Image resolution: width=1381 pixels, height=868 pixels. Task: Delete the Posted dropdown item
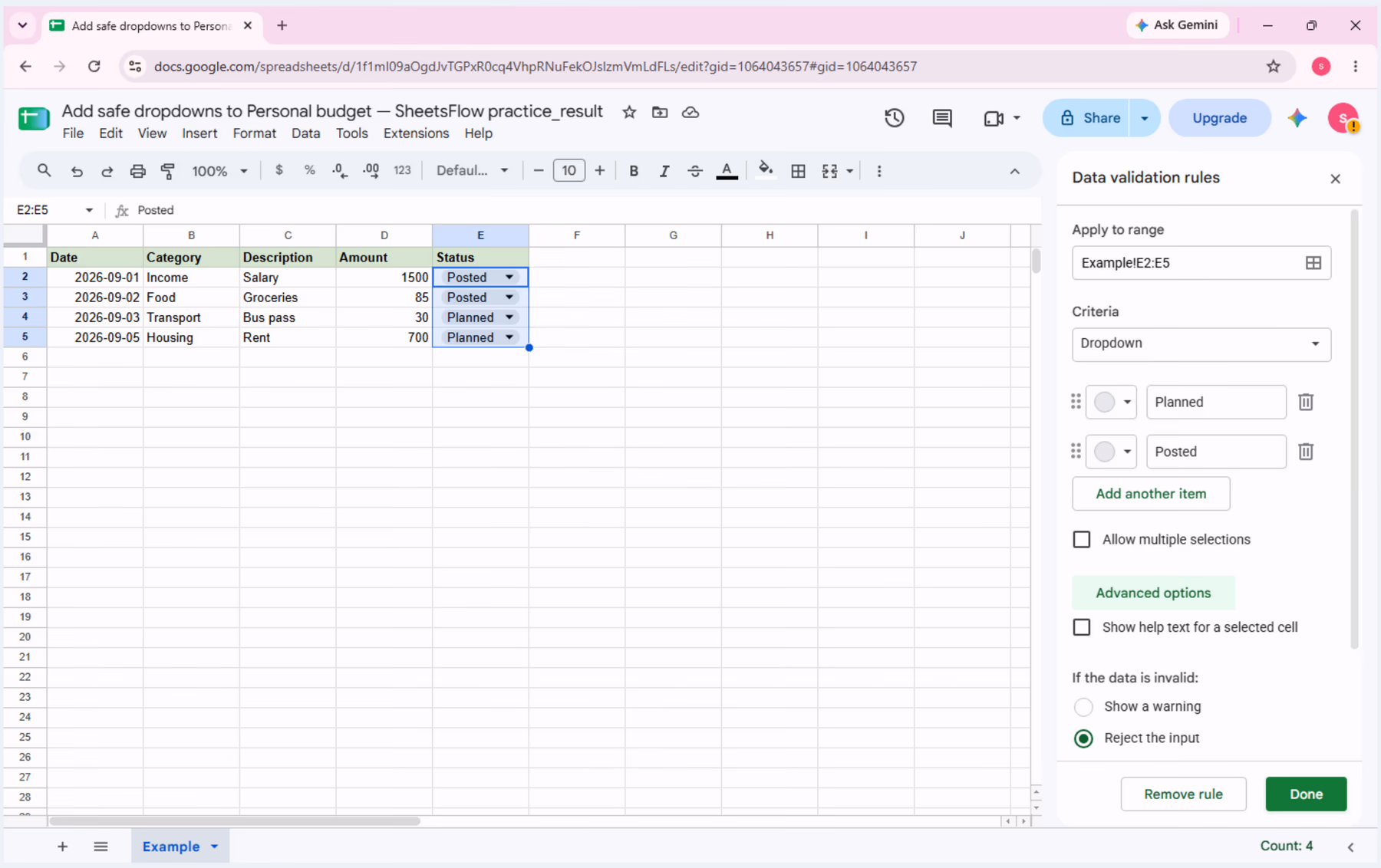coord(1306,452)
